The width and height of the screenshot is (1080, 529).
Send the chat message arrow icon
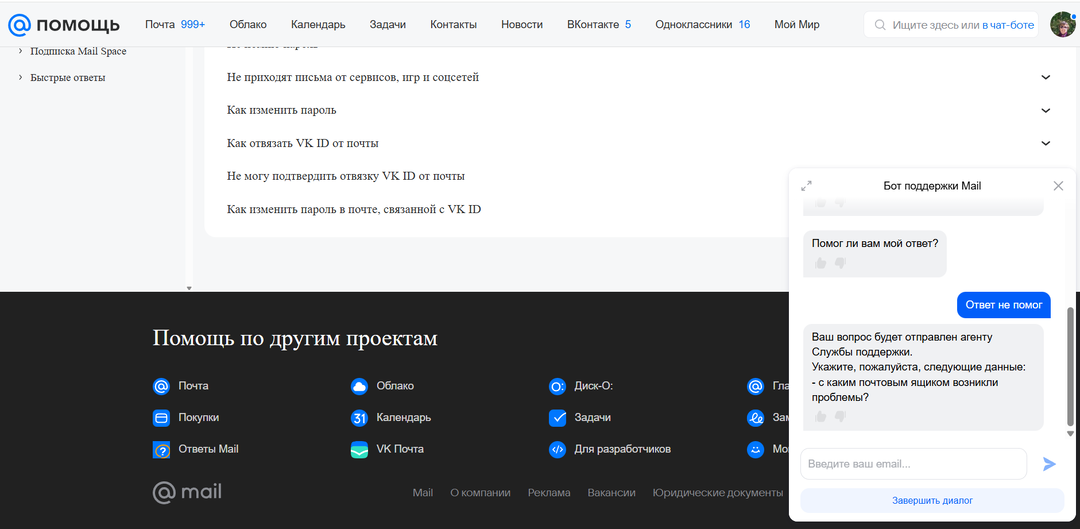(x=1049, y=464)
